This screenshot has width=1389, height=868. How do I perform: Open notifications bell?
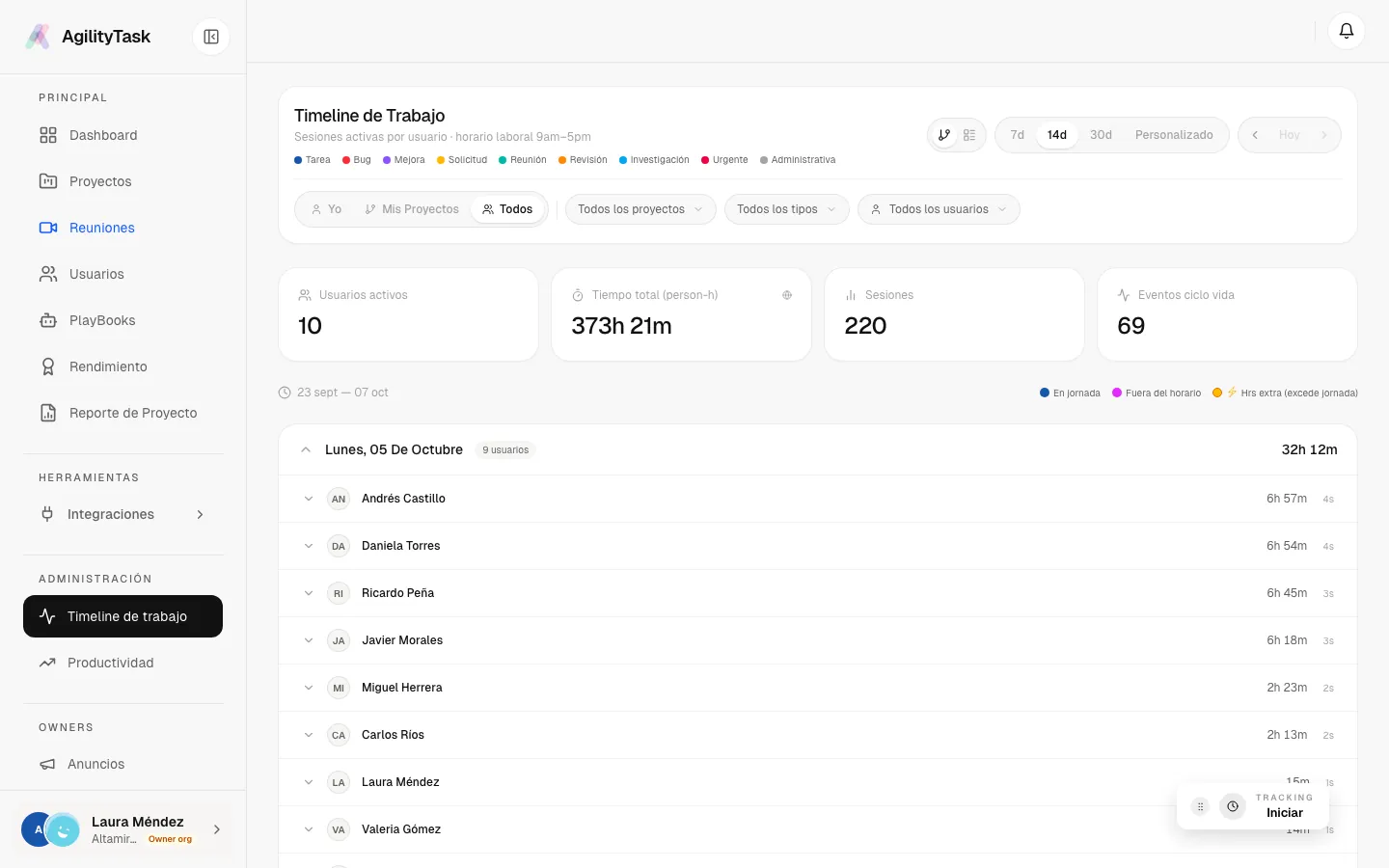(1347, 31)
